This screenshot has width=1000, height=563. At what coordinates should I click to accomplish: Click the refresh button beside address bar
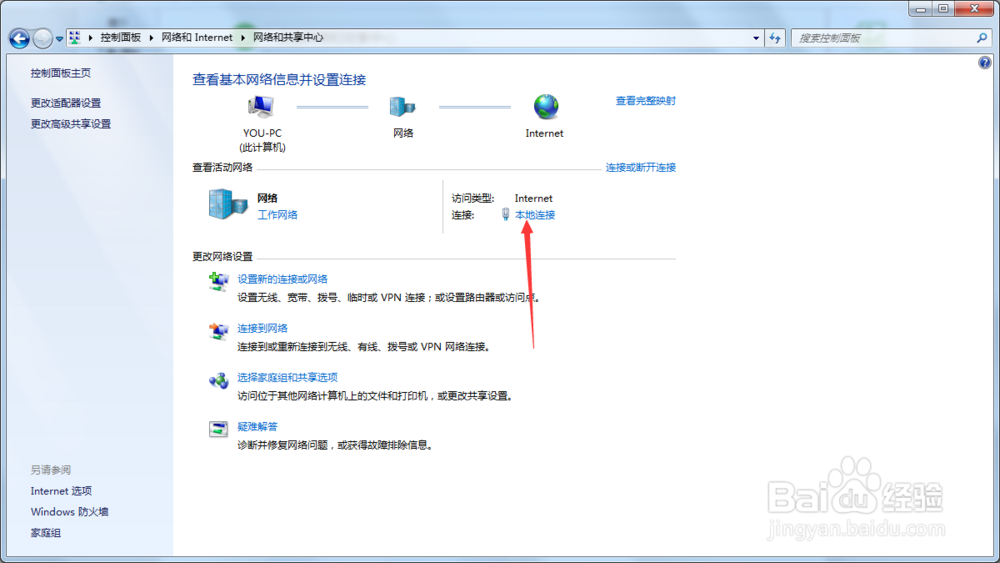(775, 38)
